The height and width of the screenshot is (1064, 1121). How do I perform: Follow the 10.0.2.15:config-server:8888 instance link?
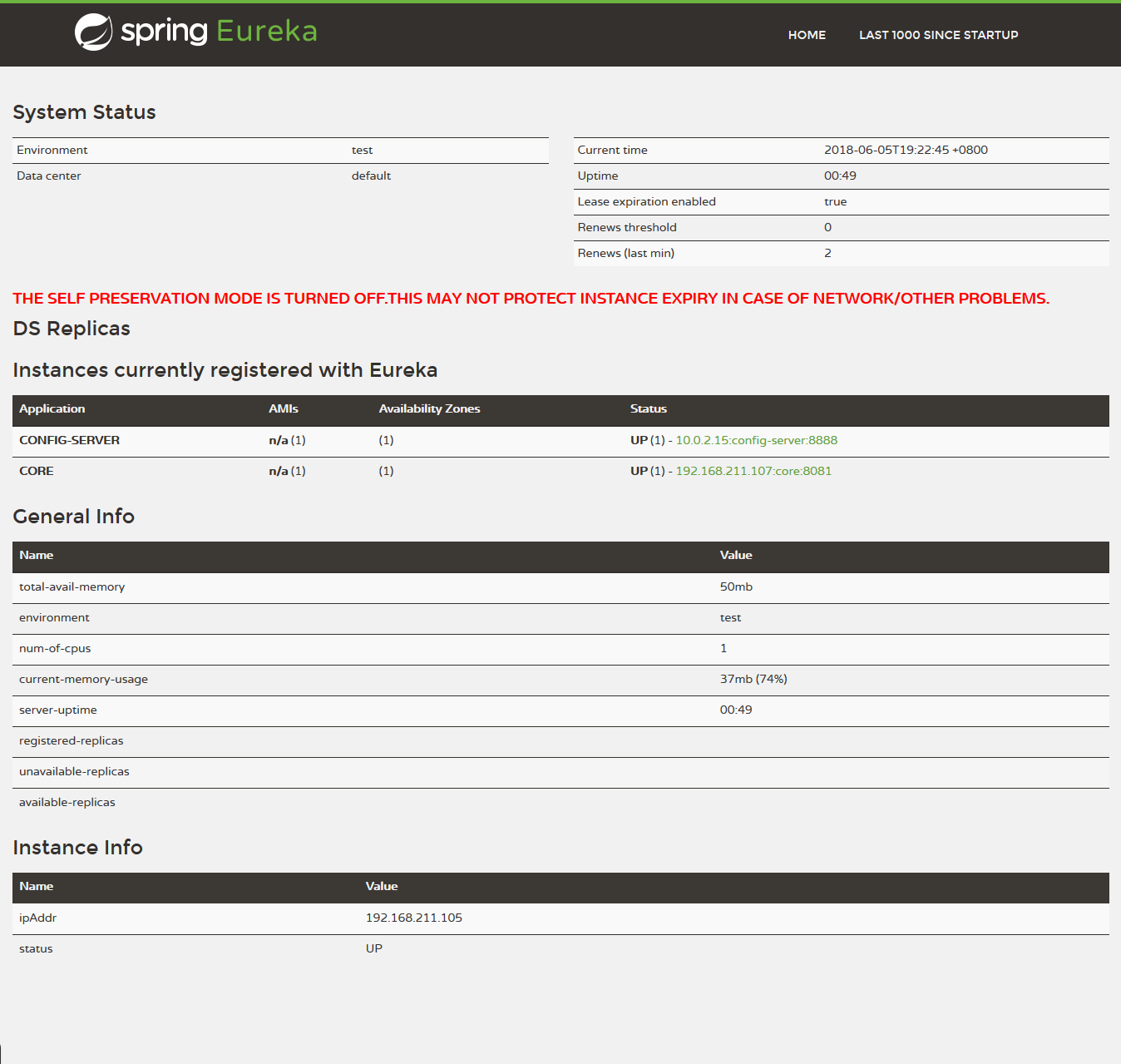click(756, 440)
